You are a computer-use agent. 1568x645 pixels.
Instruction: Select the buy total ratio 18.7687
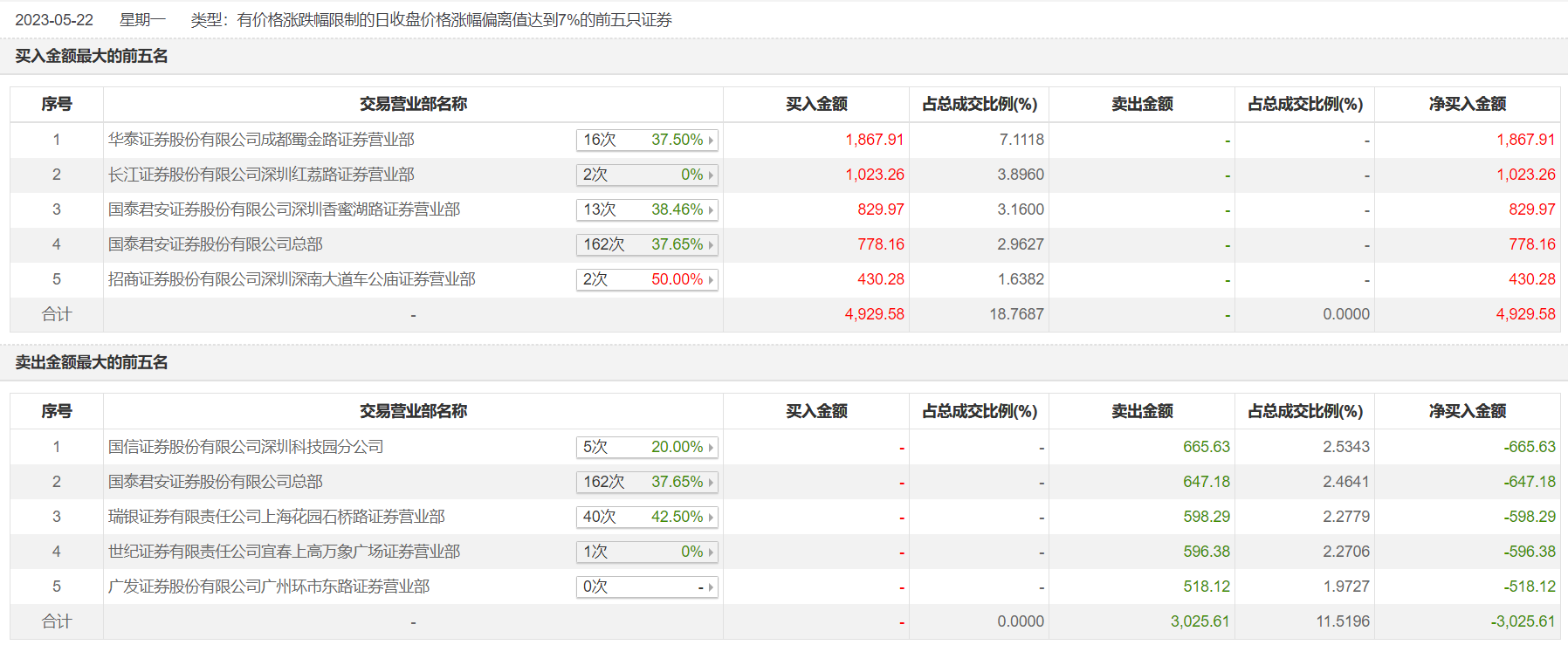pos(1016,314)
